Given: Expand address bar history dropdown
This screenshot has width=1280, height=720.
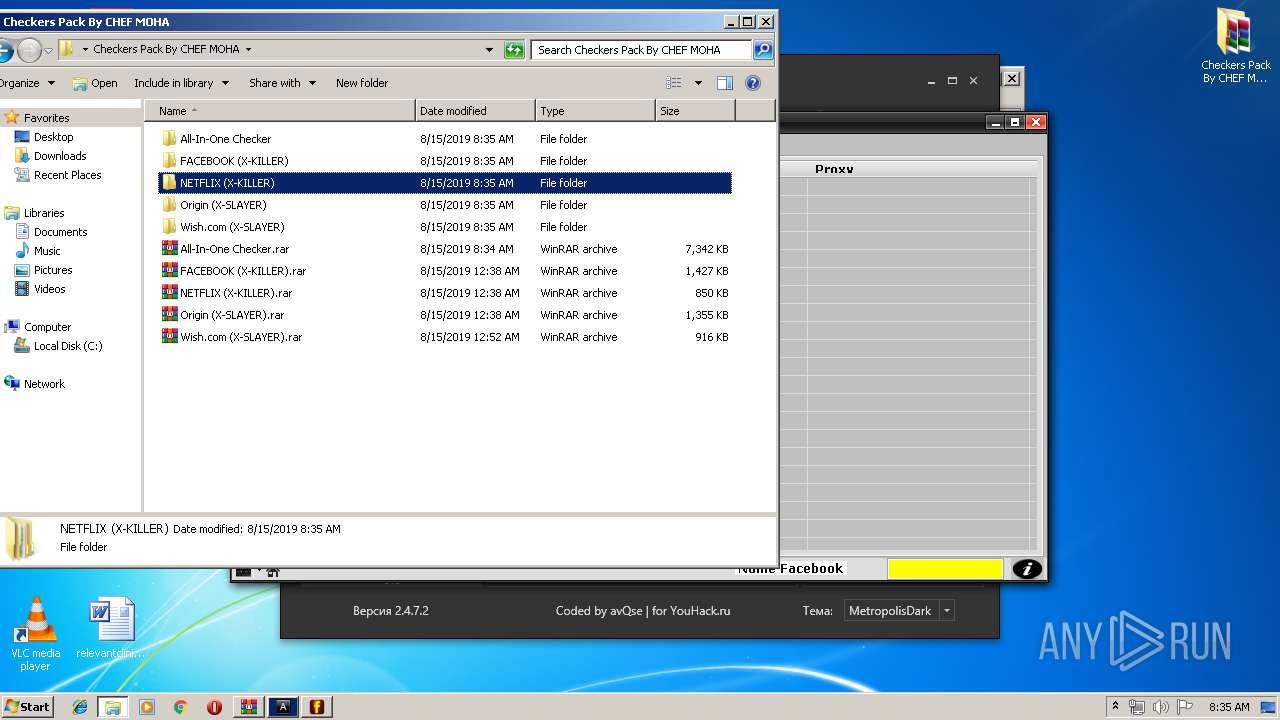Looking at the screenshot, I should point(489,49).
